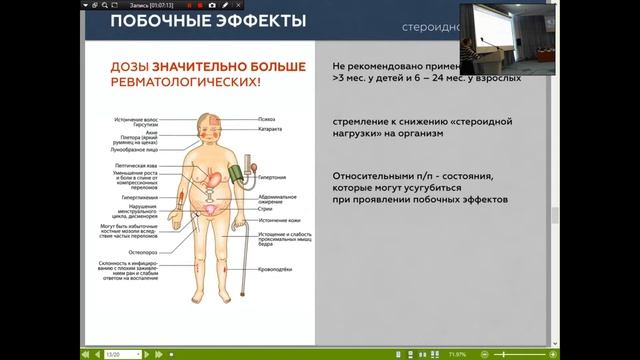This screenshot has height=360, width=640.
Task: Click the window selection icon in recording toolbar
Action: pos(95,5)
